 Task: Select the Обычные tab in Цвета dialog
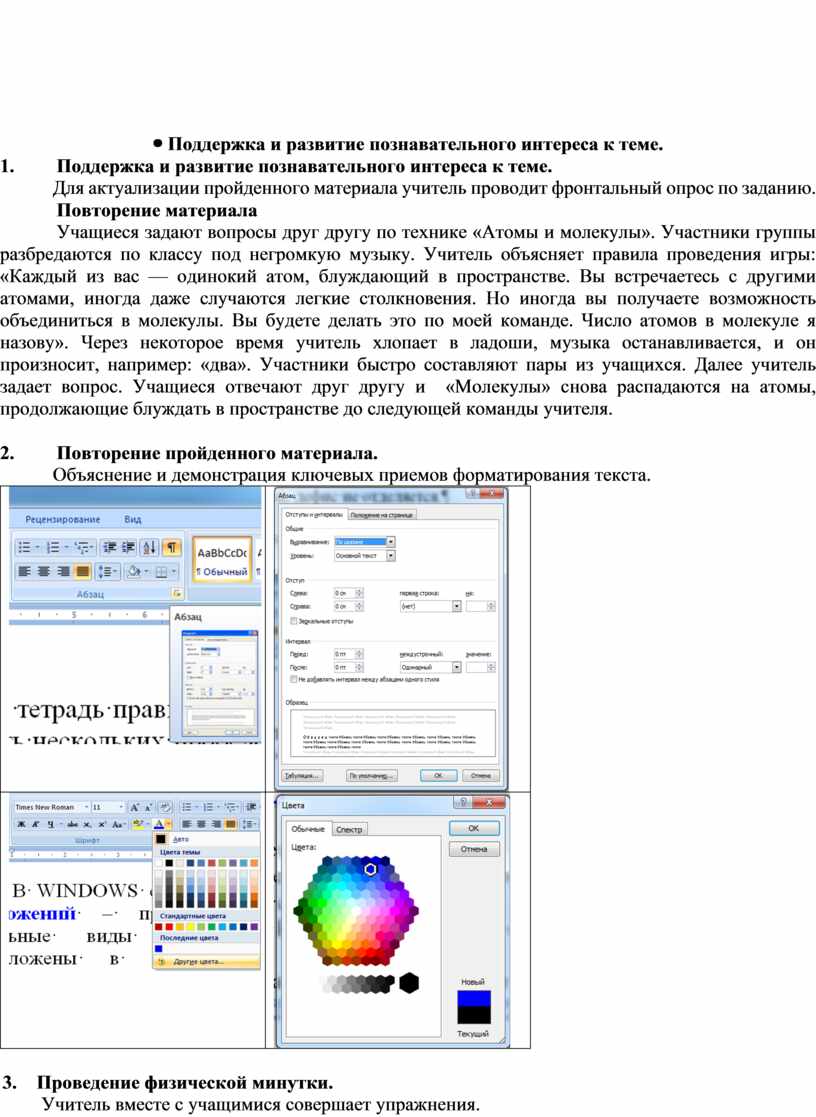pyautogui.click(x=308, y=829)
